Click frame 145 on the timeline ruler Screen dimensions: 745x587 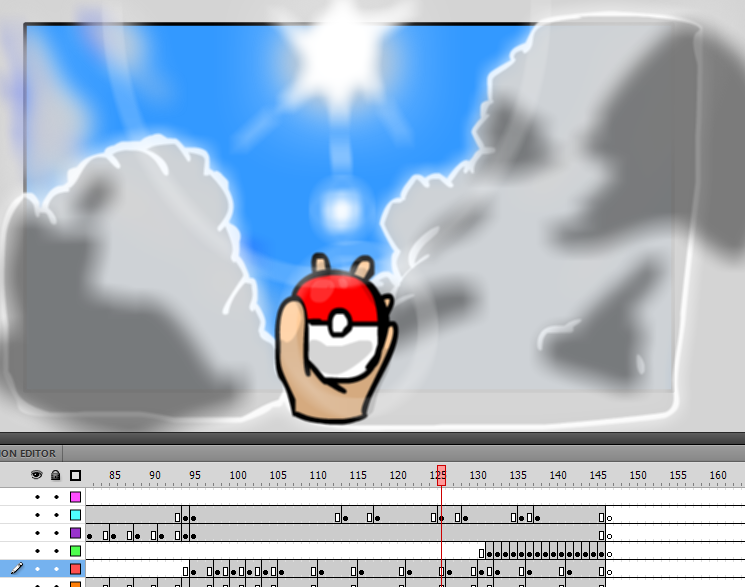click(x=598, y=475)
